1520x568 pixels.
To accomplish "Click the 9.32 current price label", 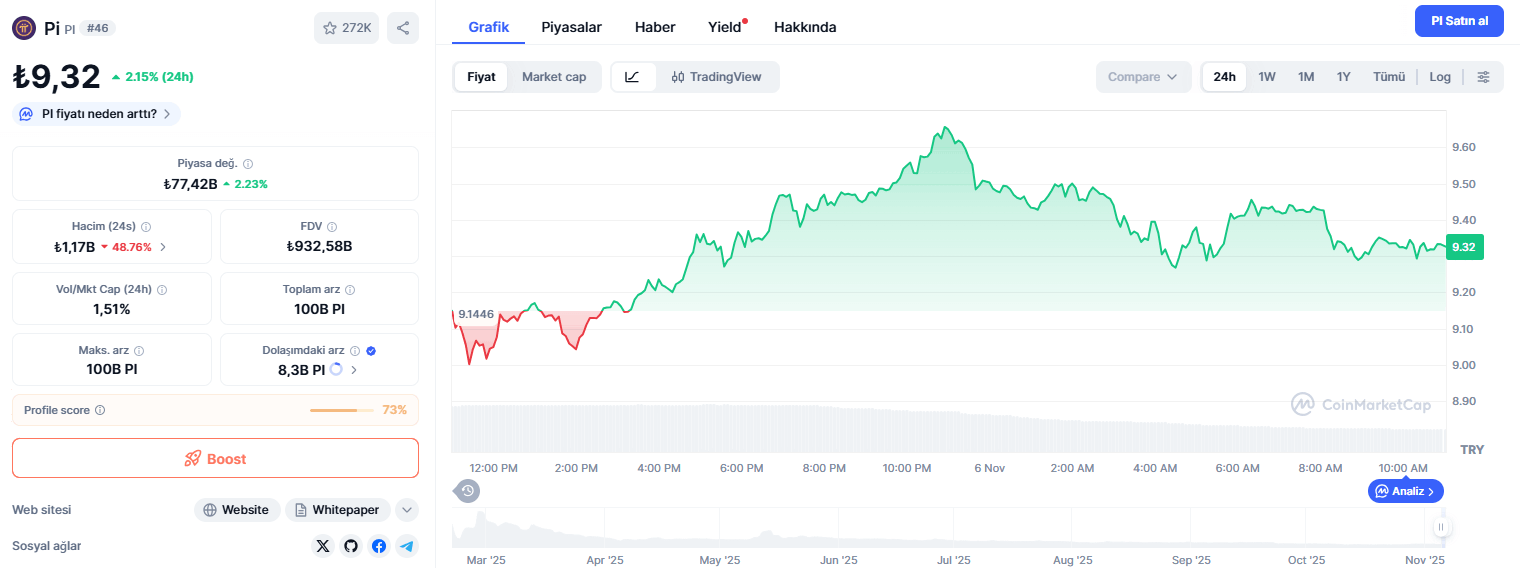I will pyautogui.click(x=1464, y=247).
